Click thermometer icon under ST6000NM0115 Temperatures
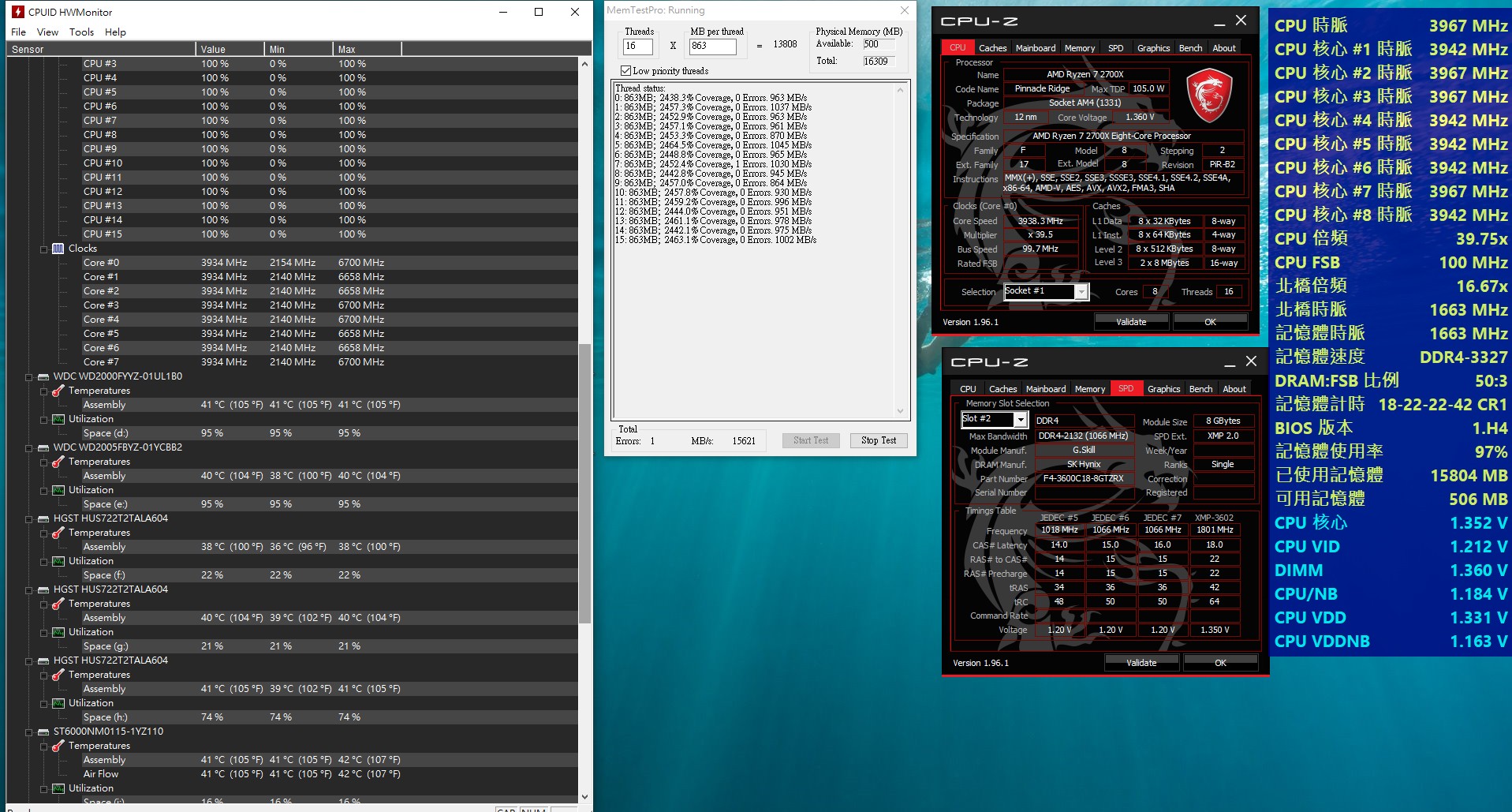 tap(58, 746)
